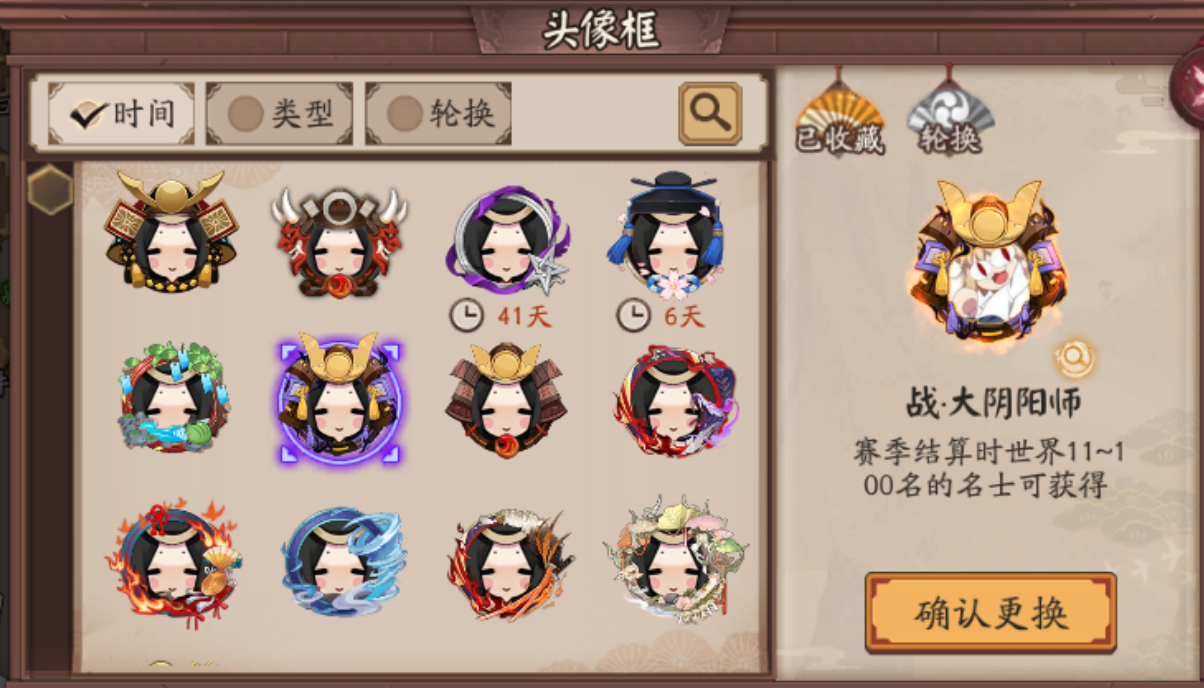Viewport: 1204px width, 688px height.
Task: Choose the green leaf and water frame
Action: pos(172,400)
